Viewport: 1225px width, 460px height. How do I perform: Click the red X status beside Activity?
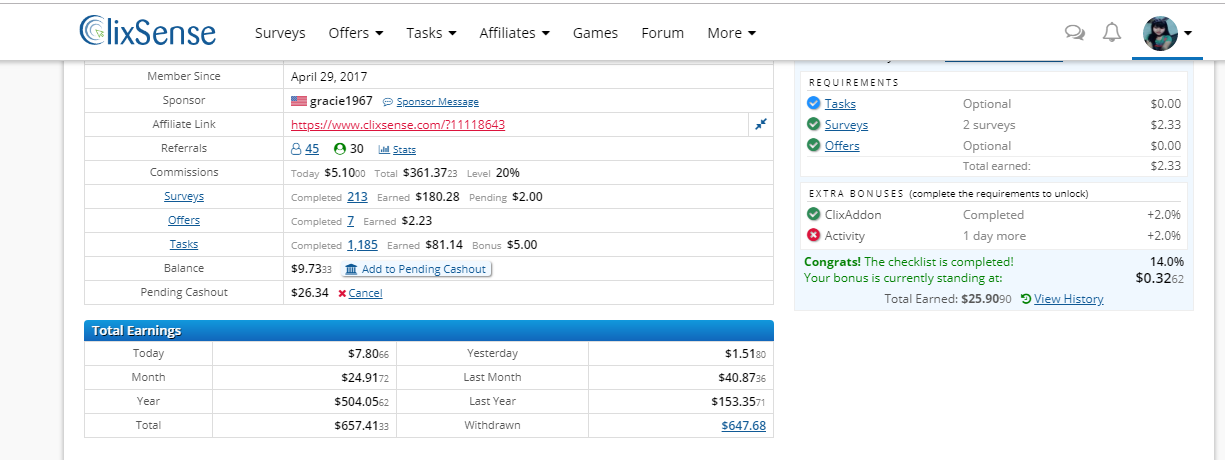(813, 236)
